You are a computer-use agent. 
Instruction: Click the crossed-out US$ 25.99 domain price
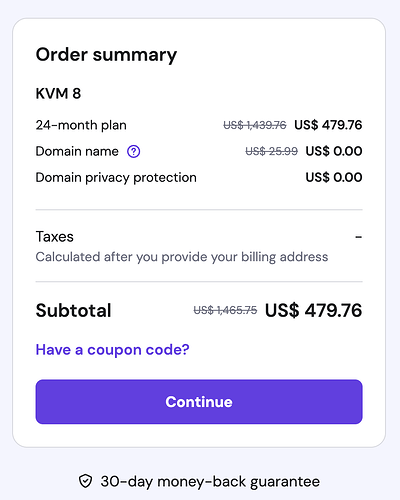pos(271,151)
